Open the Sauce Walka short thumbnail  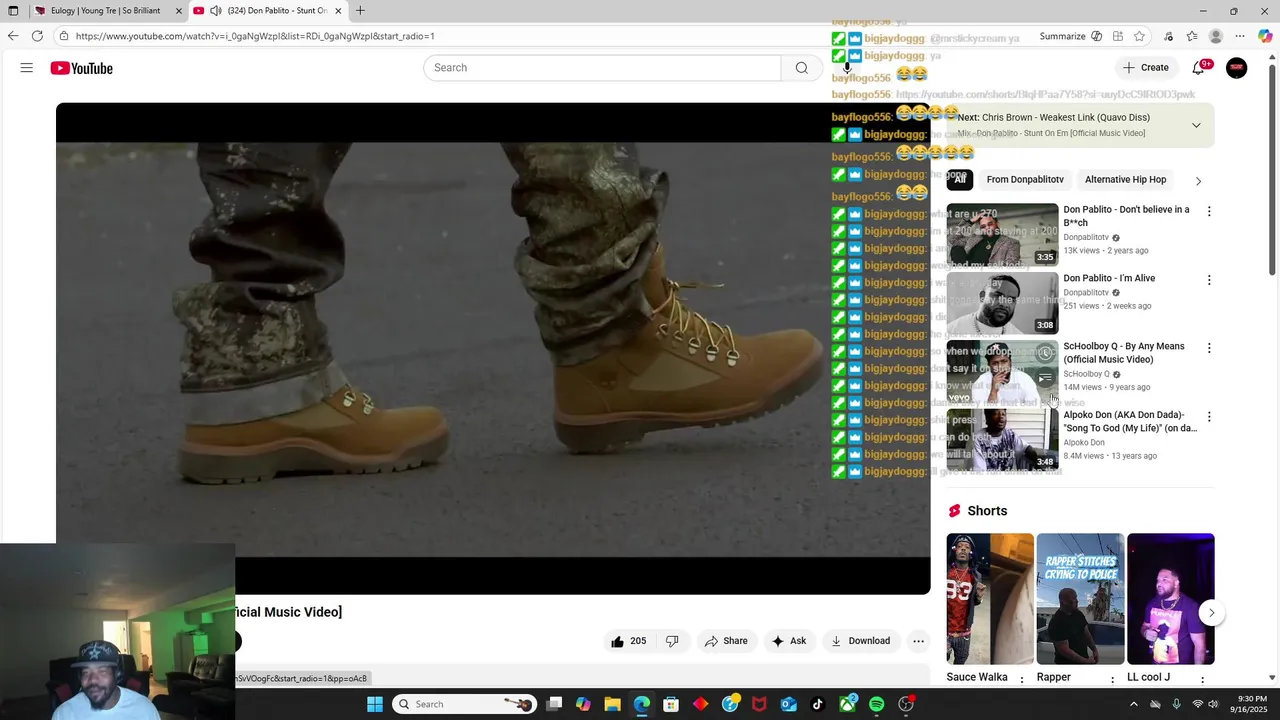click(x=990, y=599)
